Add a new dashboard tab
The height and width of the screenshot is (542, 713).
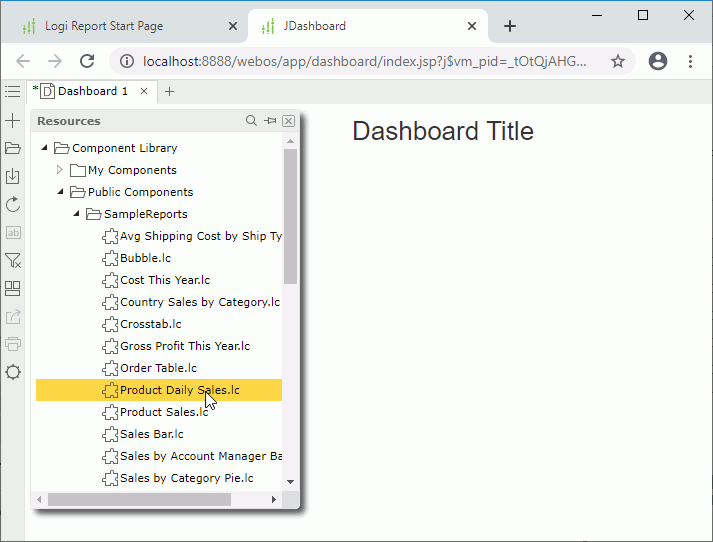click(169, 91)
